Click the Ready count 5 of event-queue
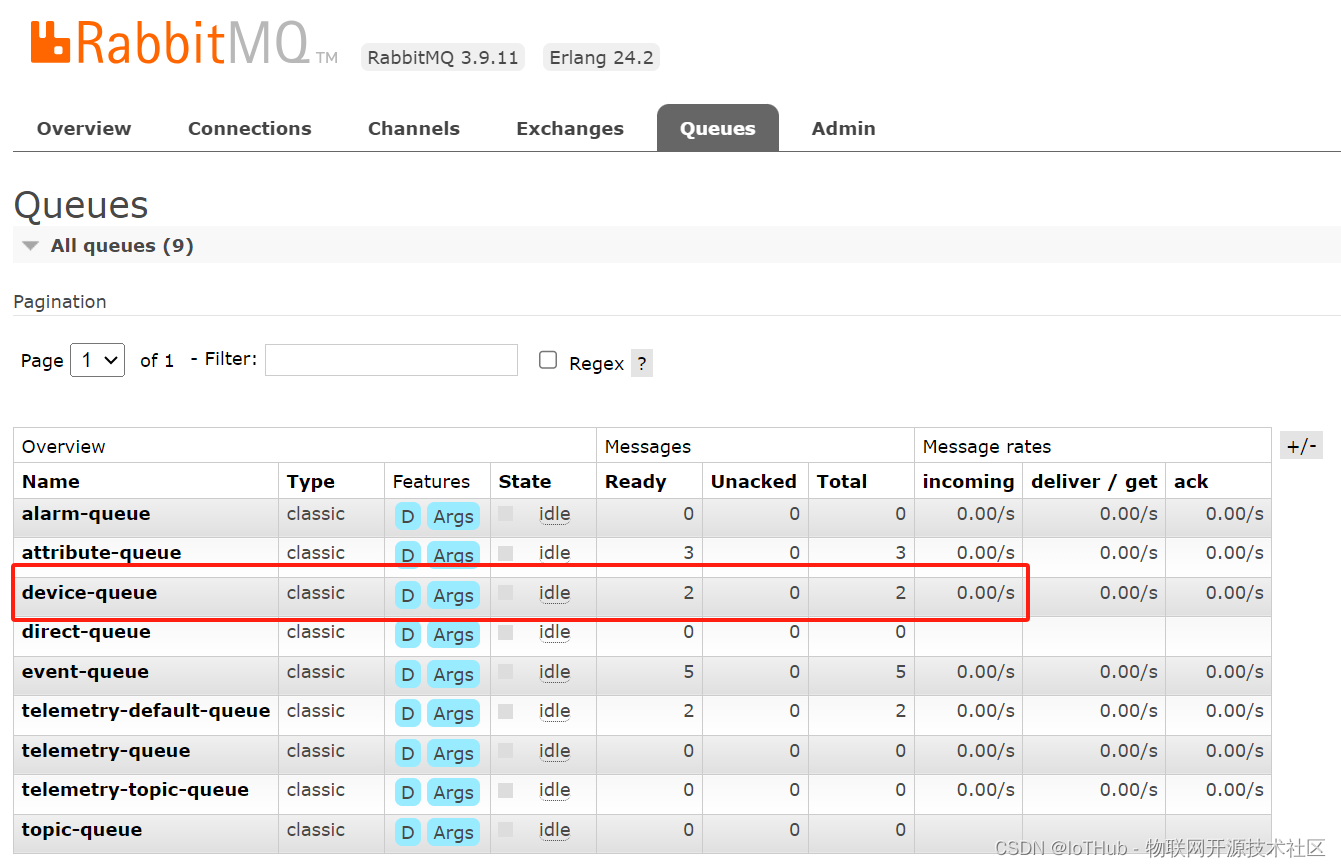The width and height of the screenshot is (1341, 867). [x=688, y=672]
